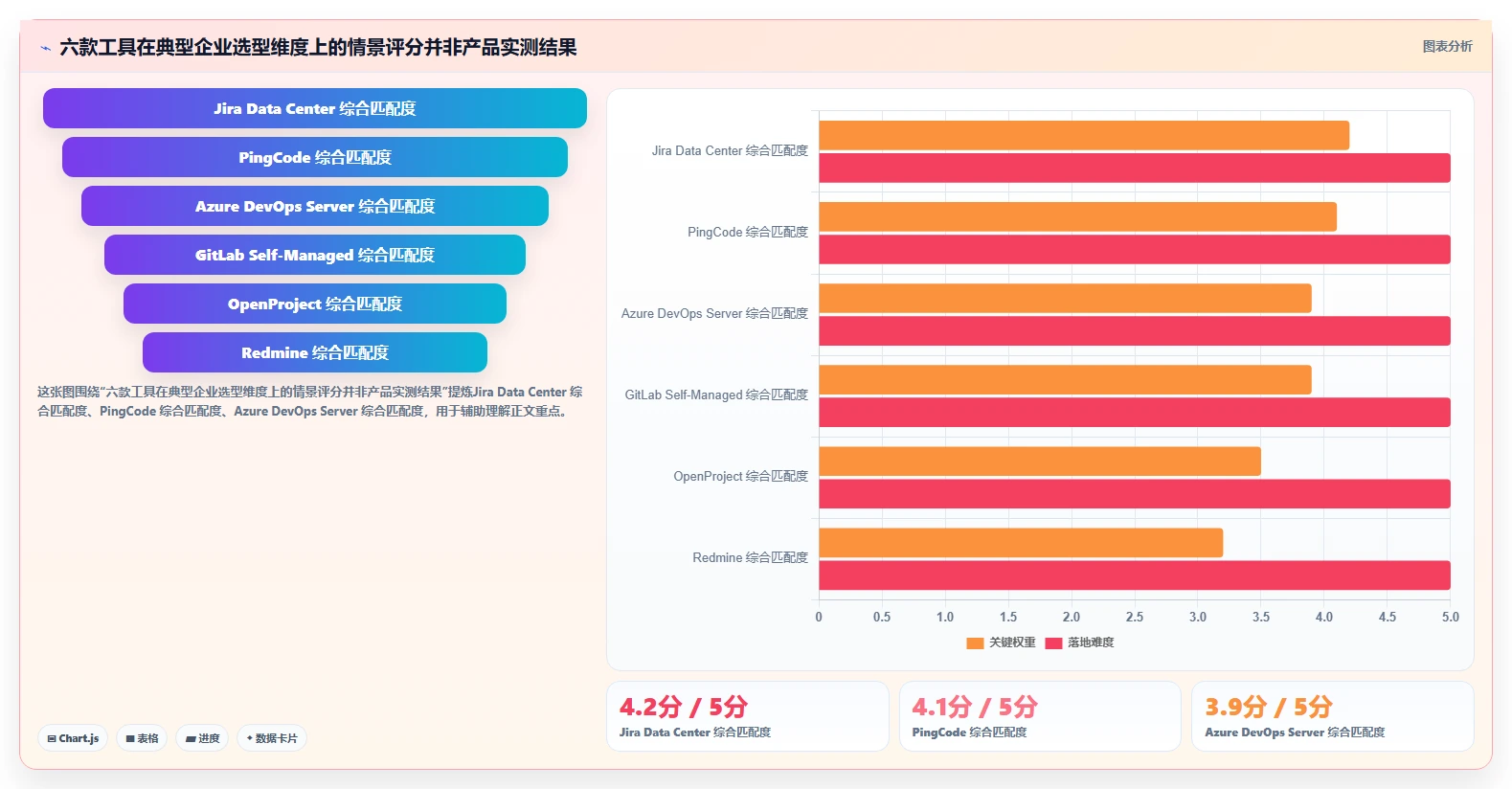Click the y-axis label OpenProject 综合匹配度

(740, 476)
